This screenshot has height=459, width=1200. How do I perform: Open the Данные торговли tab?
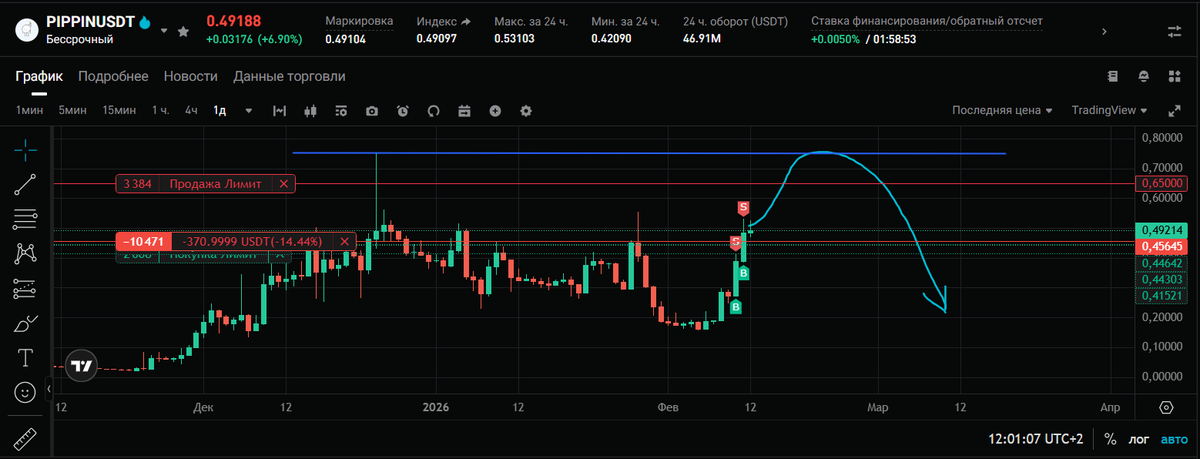[290, 76]
